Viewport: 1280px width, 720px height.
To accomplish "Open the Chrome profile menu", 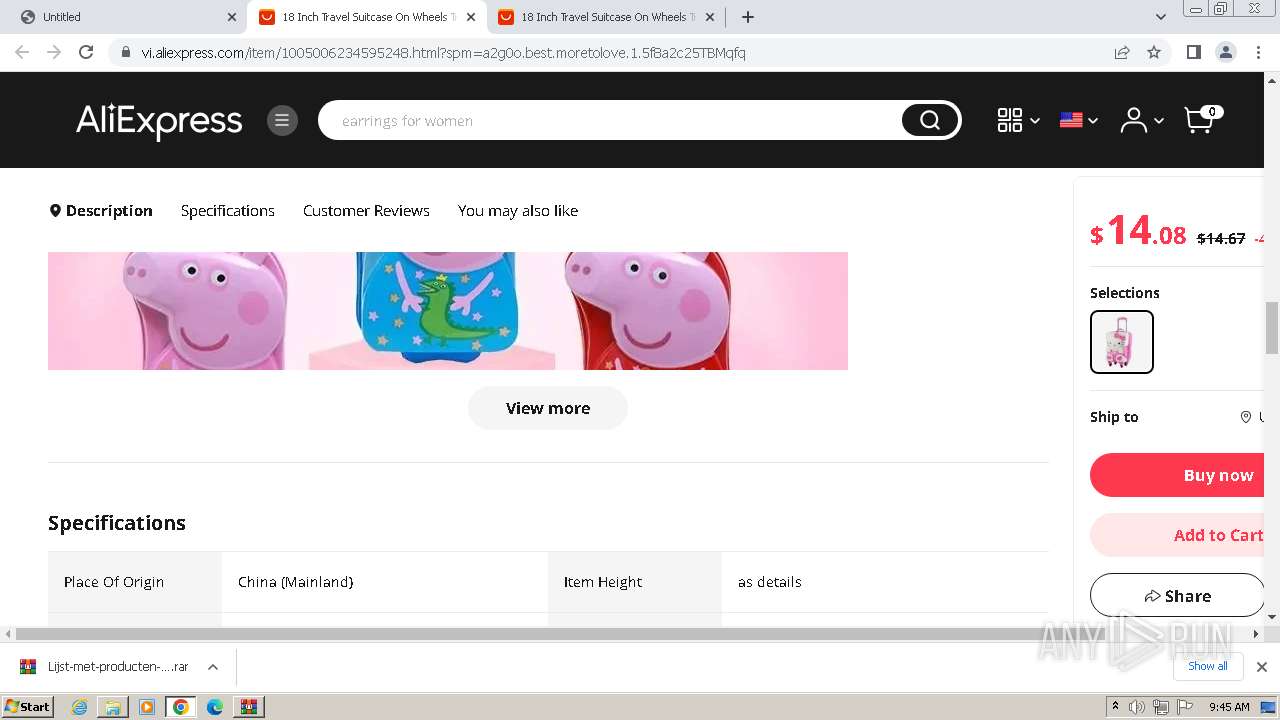I will (x=1225, y=52).
